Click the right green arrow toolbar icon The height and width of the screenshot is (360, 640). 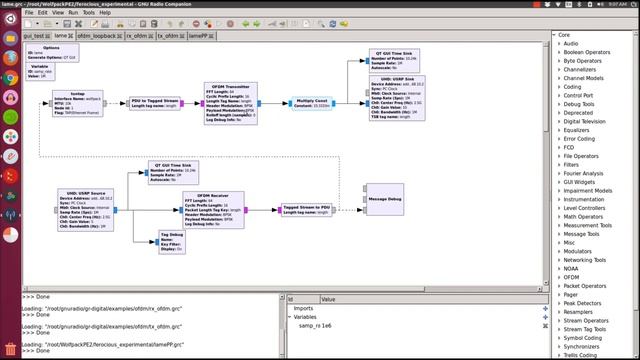257,24
